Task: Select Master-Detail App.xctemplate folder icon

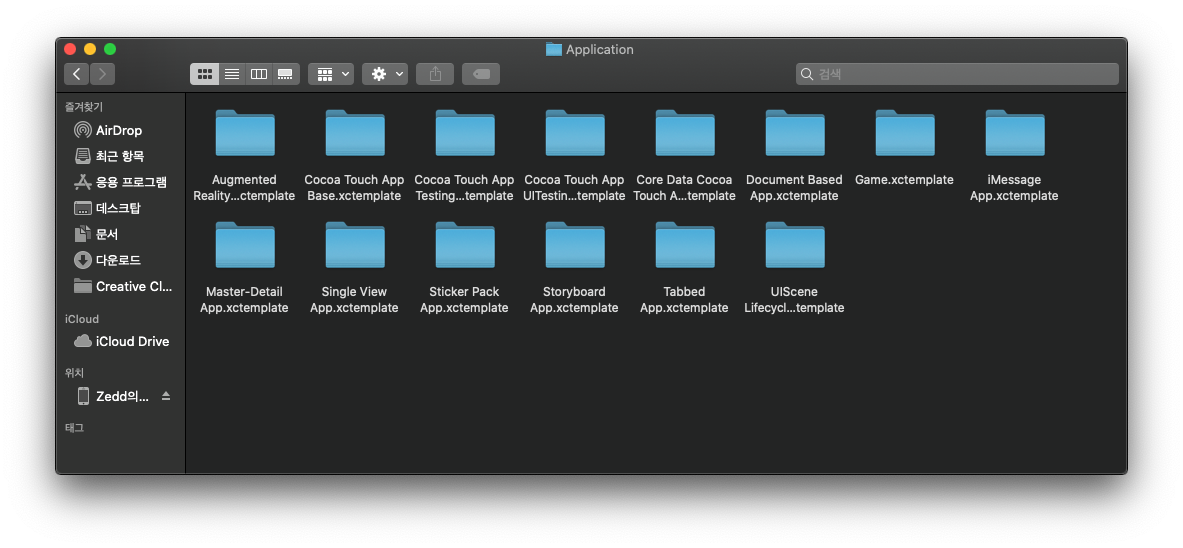Action: pos(245,245)
